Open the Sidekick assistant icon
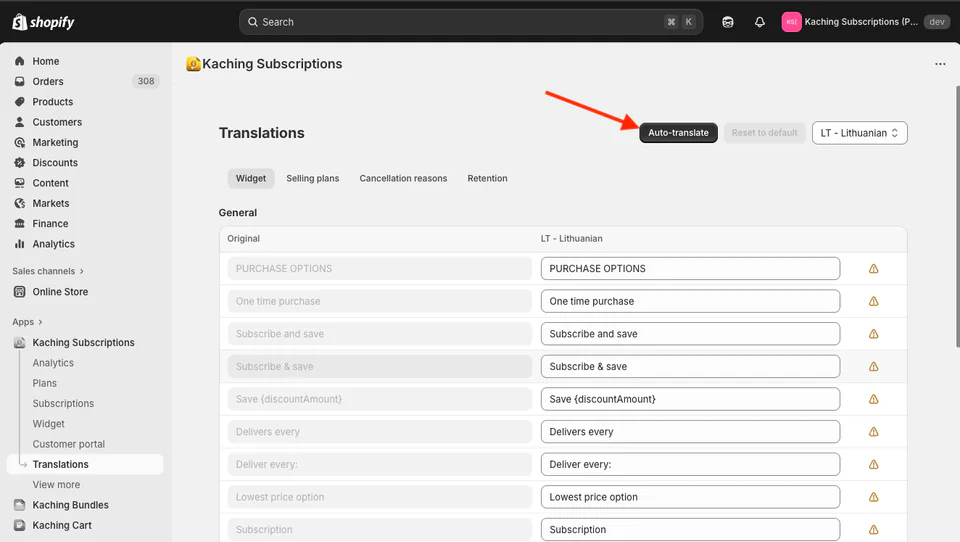This screenshot has height=542, width=960. pos(727,22)
